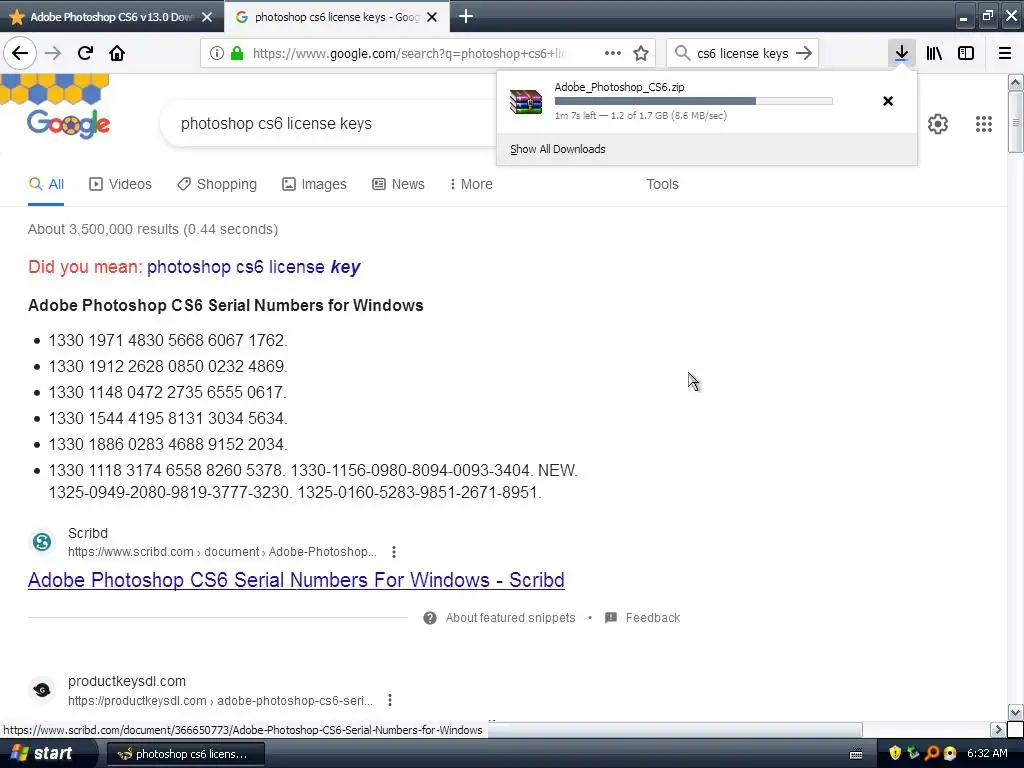Click the vertical scrollbar up arrow

click(x=1015, y=82)
